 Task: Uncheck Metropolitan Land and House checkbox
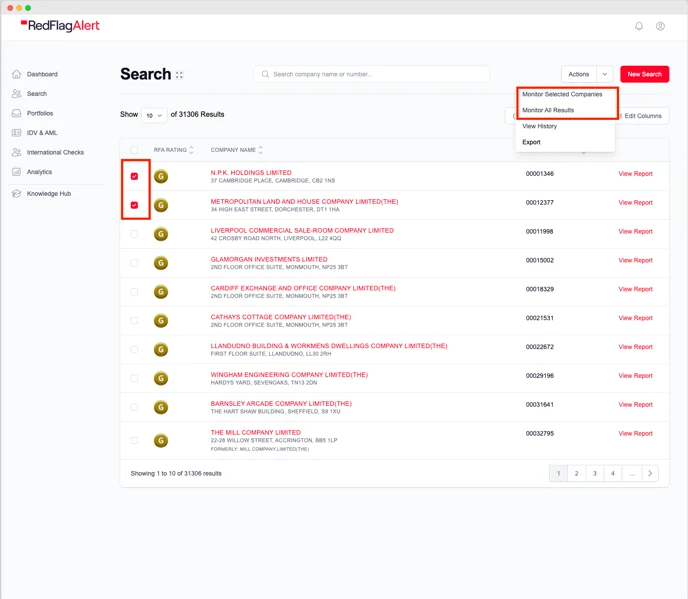coord(134,205)
